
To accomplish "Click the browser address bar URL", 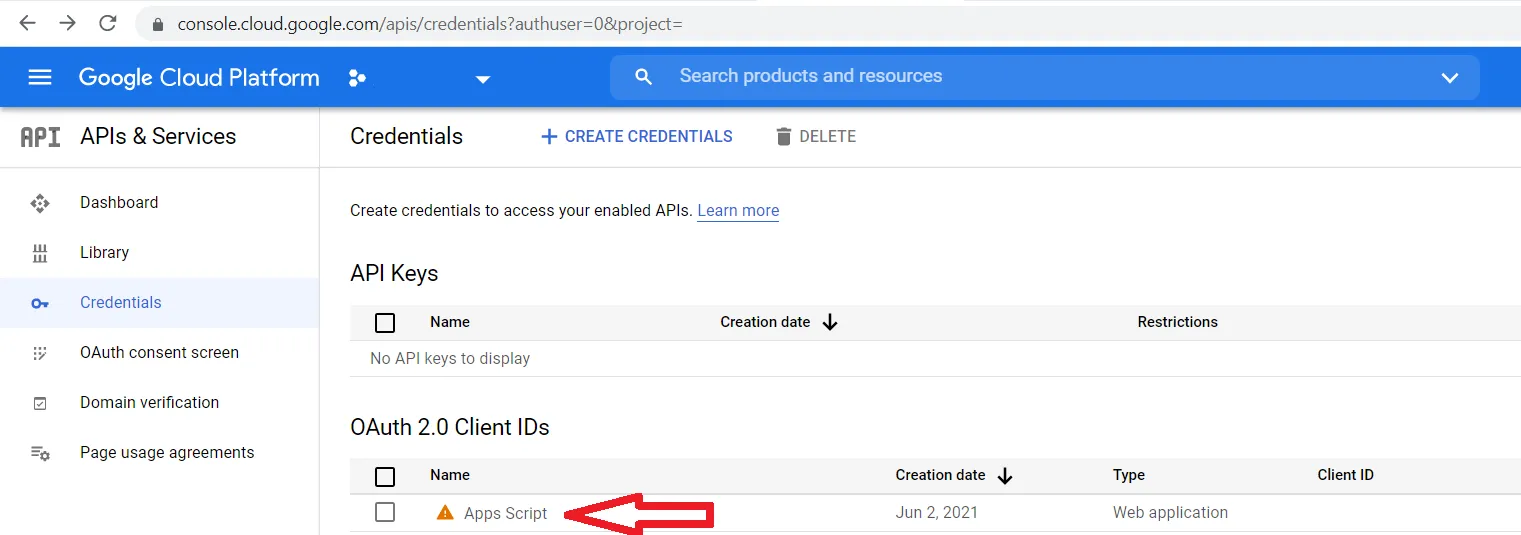I will 430,23.
